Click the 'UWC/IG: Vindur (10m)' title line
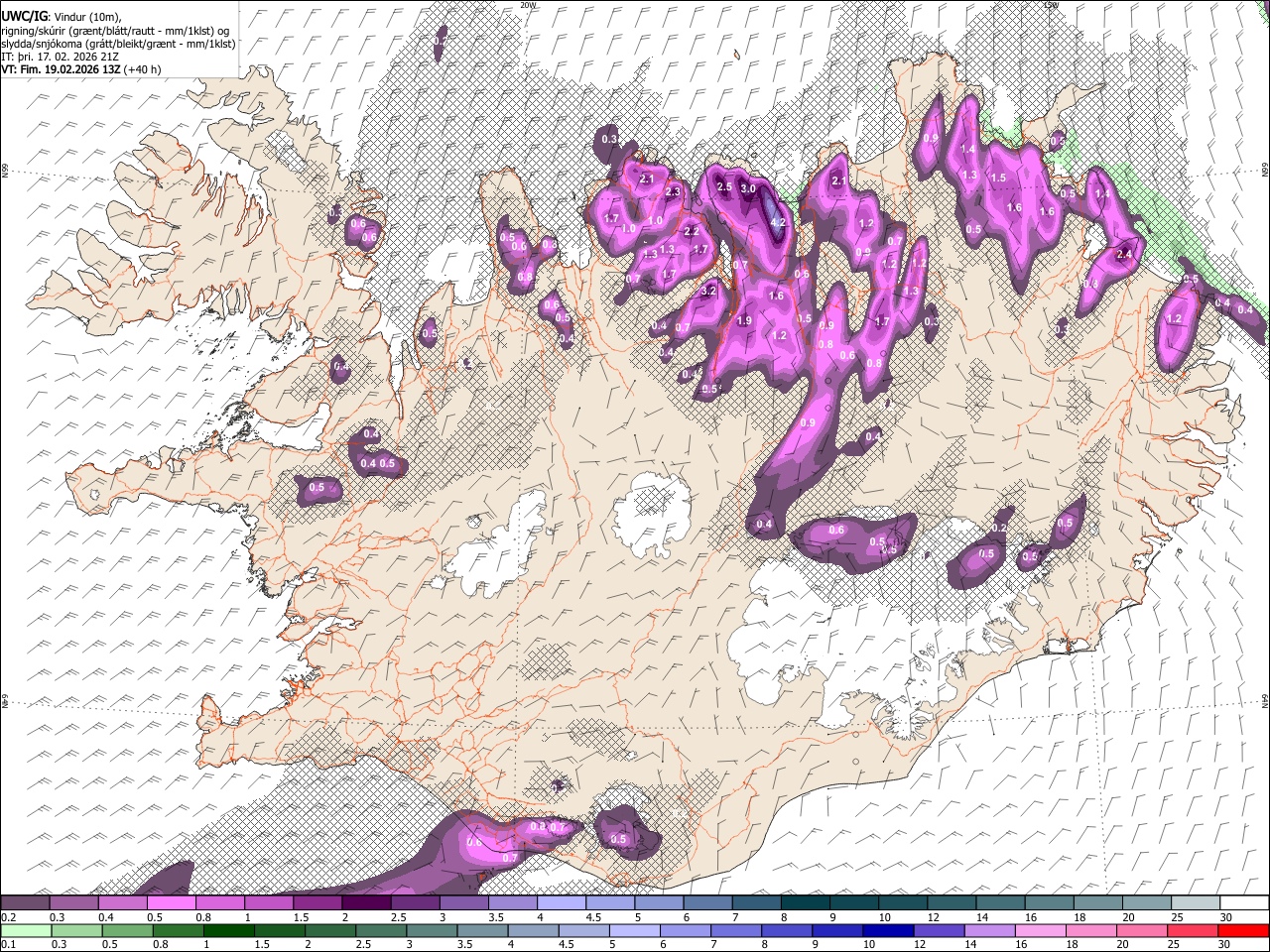1270x952 pixels. [x=61, y=17]
